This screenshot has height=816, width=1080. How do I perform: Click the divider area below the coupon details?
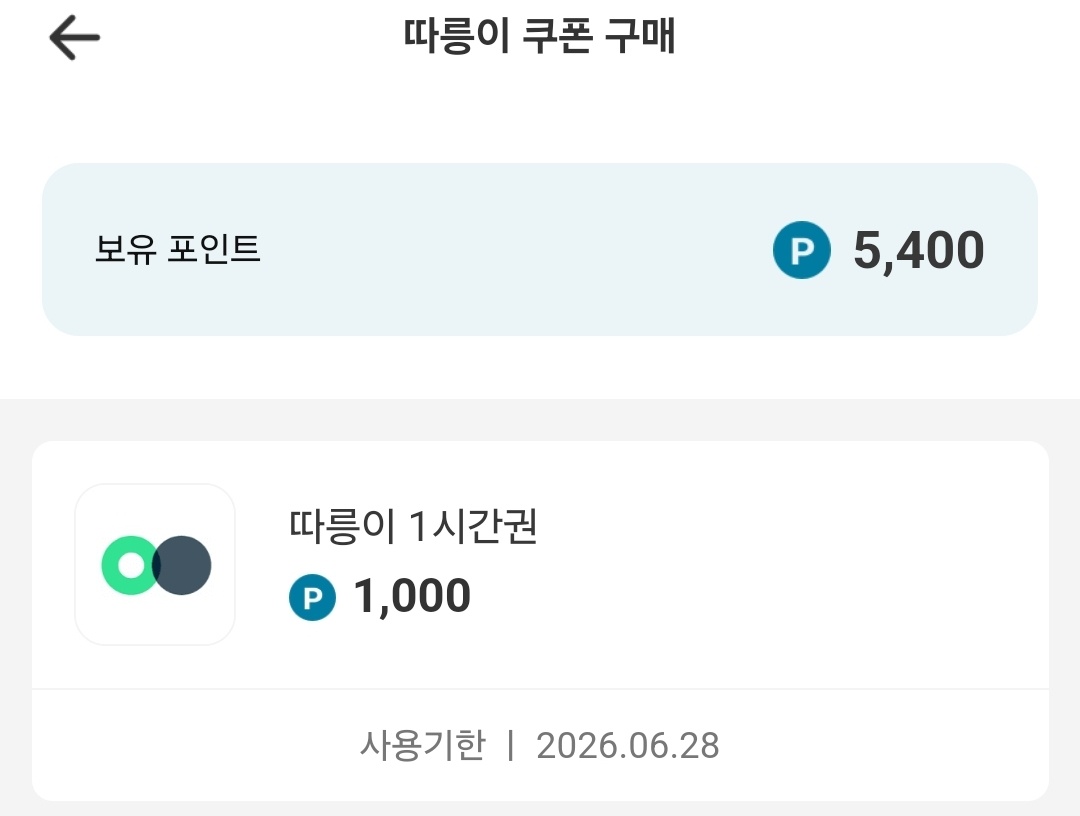point(540,688)
